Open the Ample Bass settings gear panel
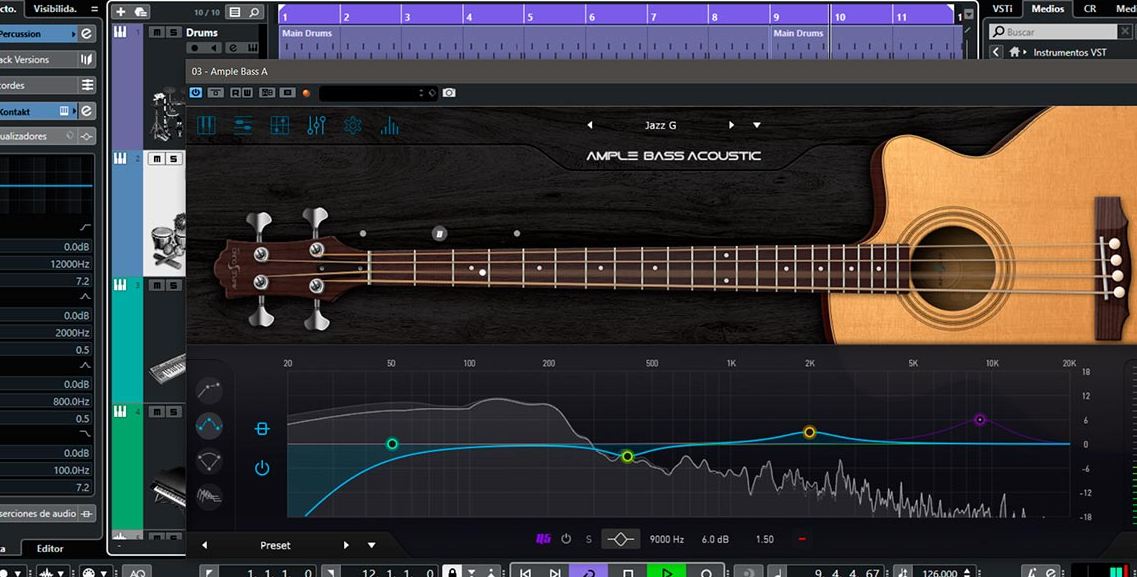The image size is (1137, 577). (x=352, y=125)
